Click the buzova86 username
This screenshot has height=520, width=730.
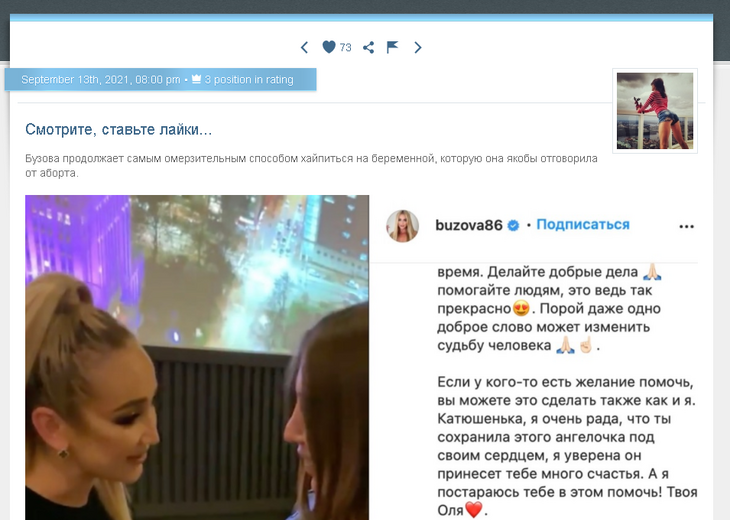469,226
